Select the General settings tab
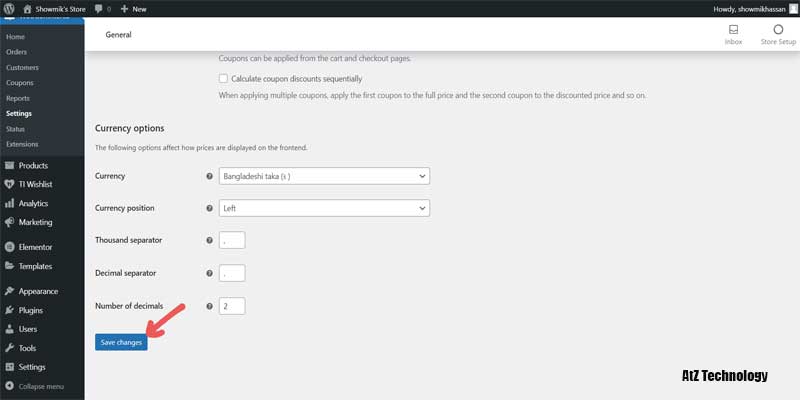This screenshot has width=800, height=400. [x=118, y=35]
